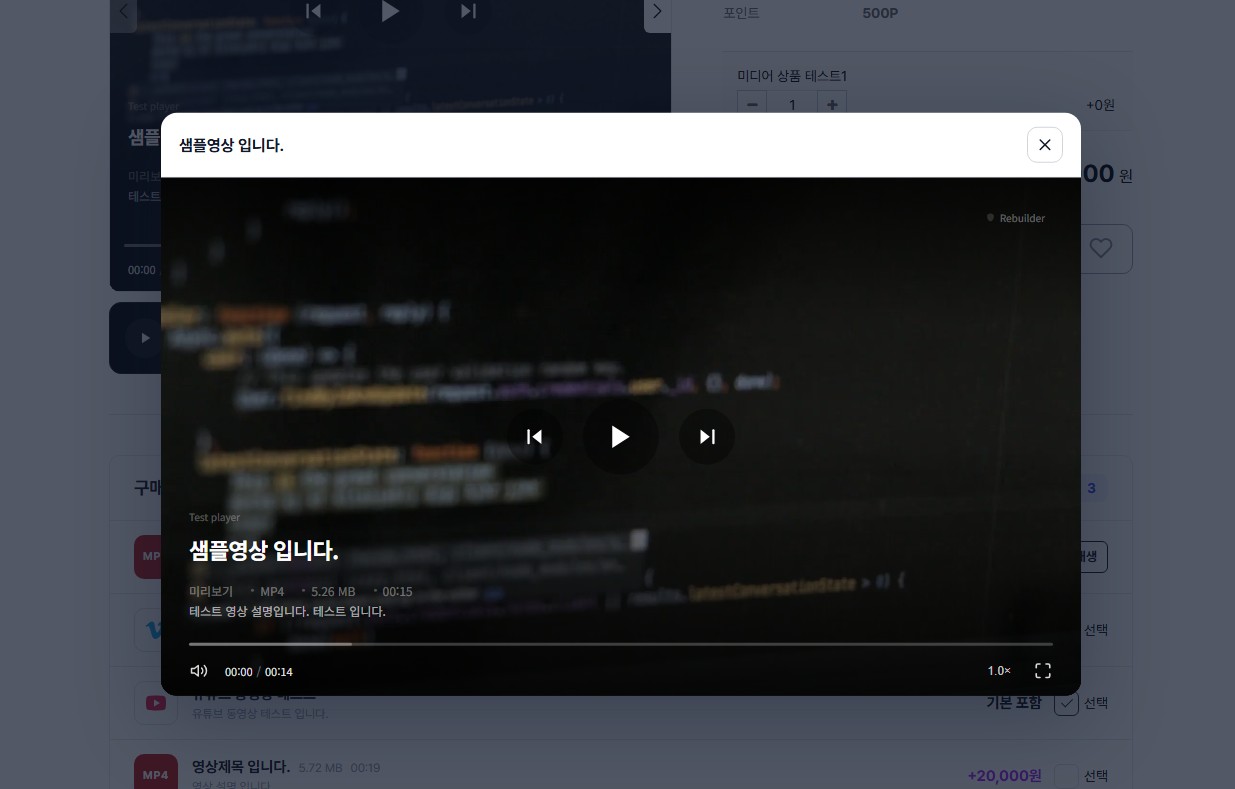Open the 1.0× playback speed selector
1235x789 pixels.
(x=999, y=671)
